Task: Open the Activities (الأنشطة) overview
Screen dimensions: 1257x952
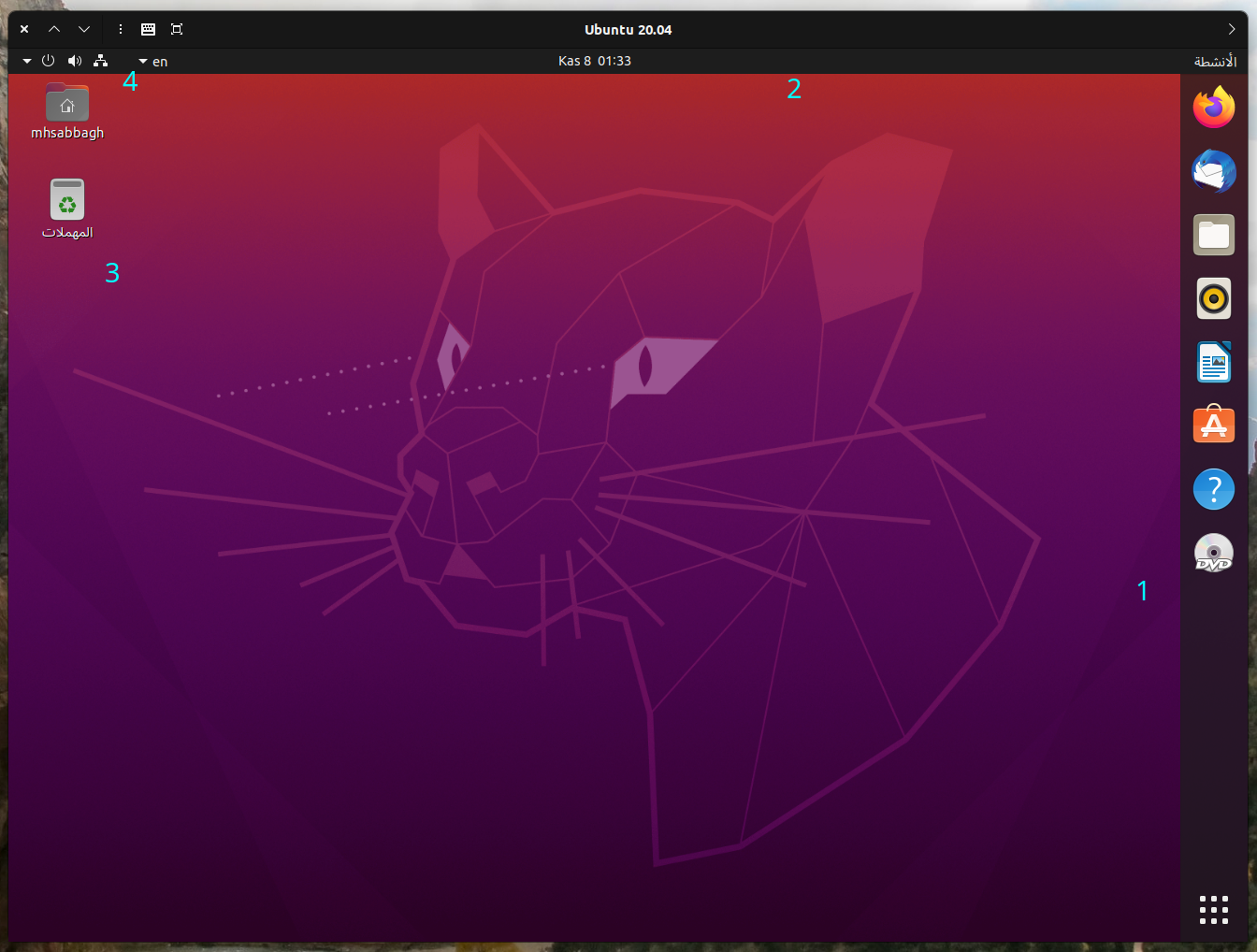Action: pos(1215,62)
